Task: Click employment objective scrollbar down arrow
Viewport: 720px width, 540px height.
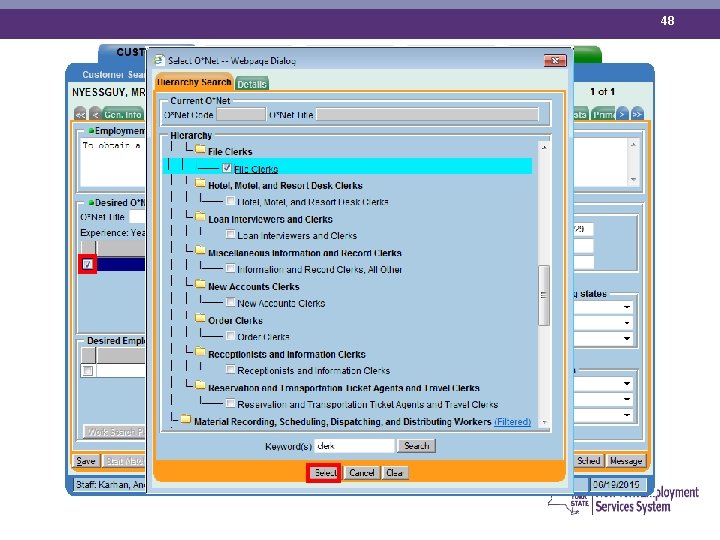Action: (633, 179)
